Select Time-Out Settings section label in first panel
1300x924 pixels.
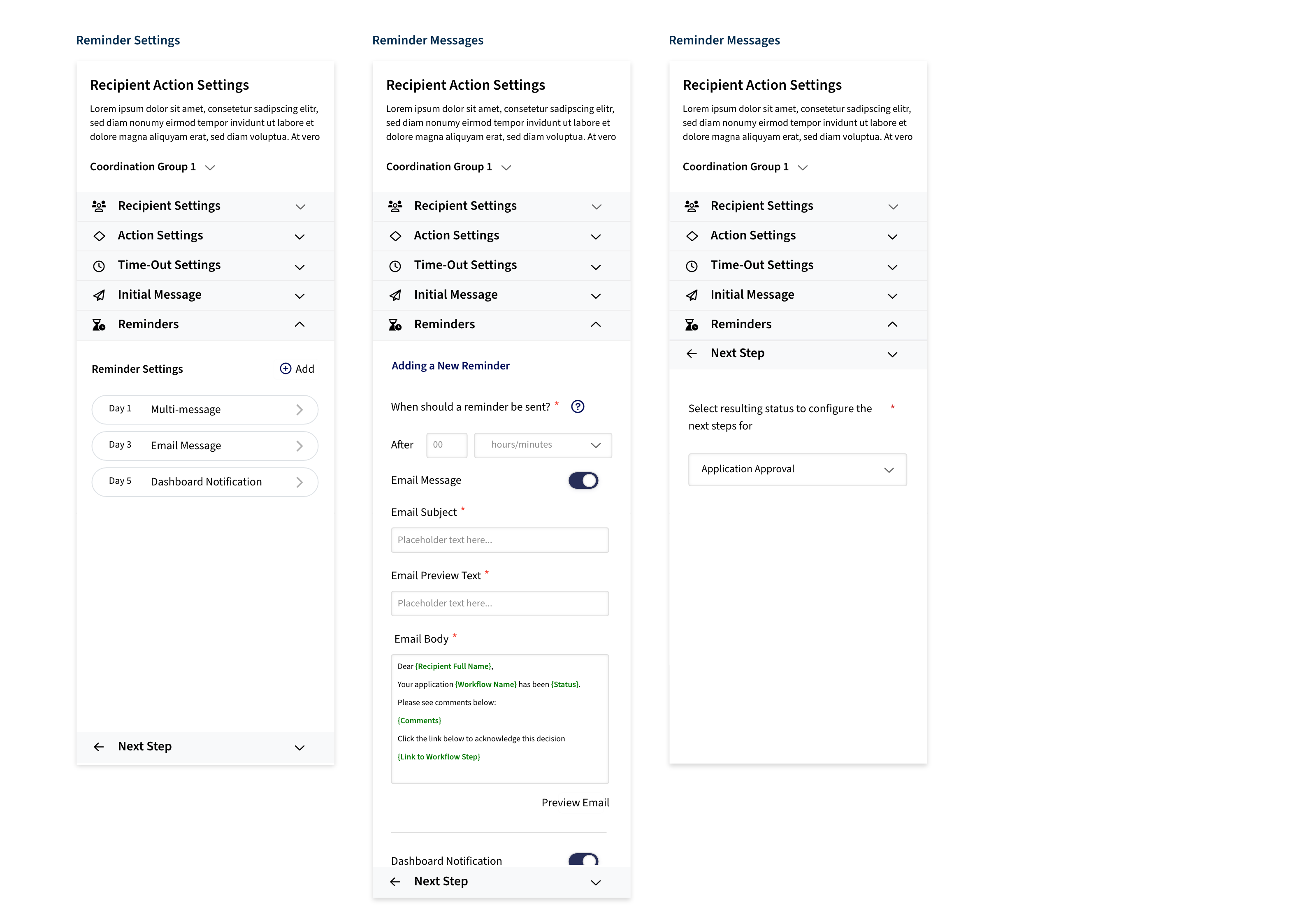pos(169,265)
